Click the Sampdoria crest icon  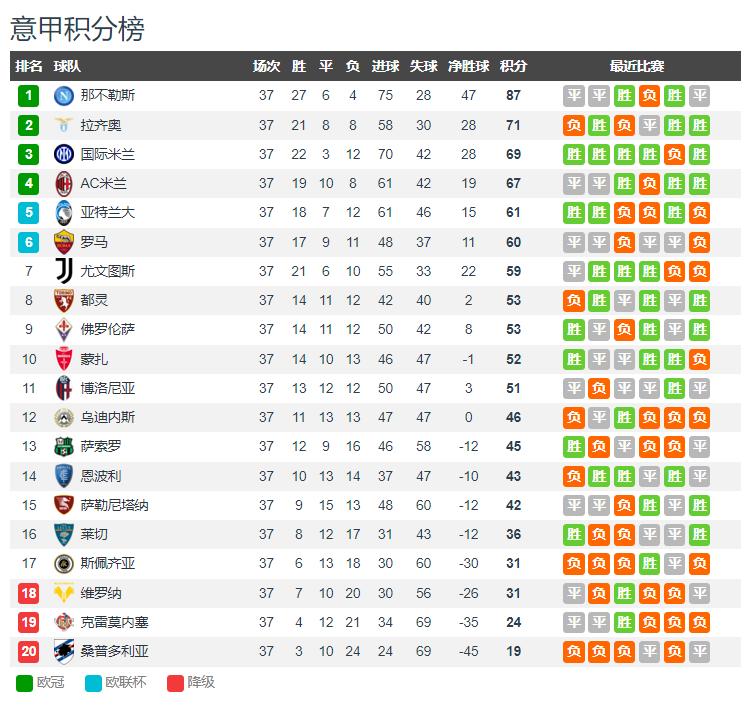63,651
